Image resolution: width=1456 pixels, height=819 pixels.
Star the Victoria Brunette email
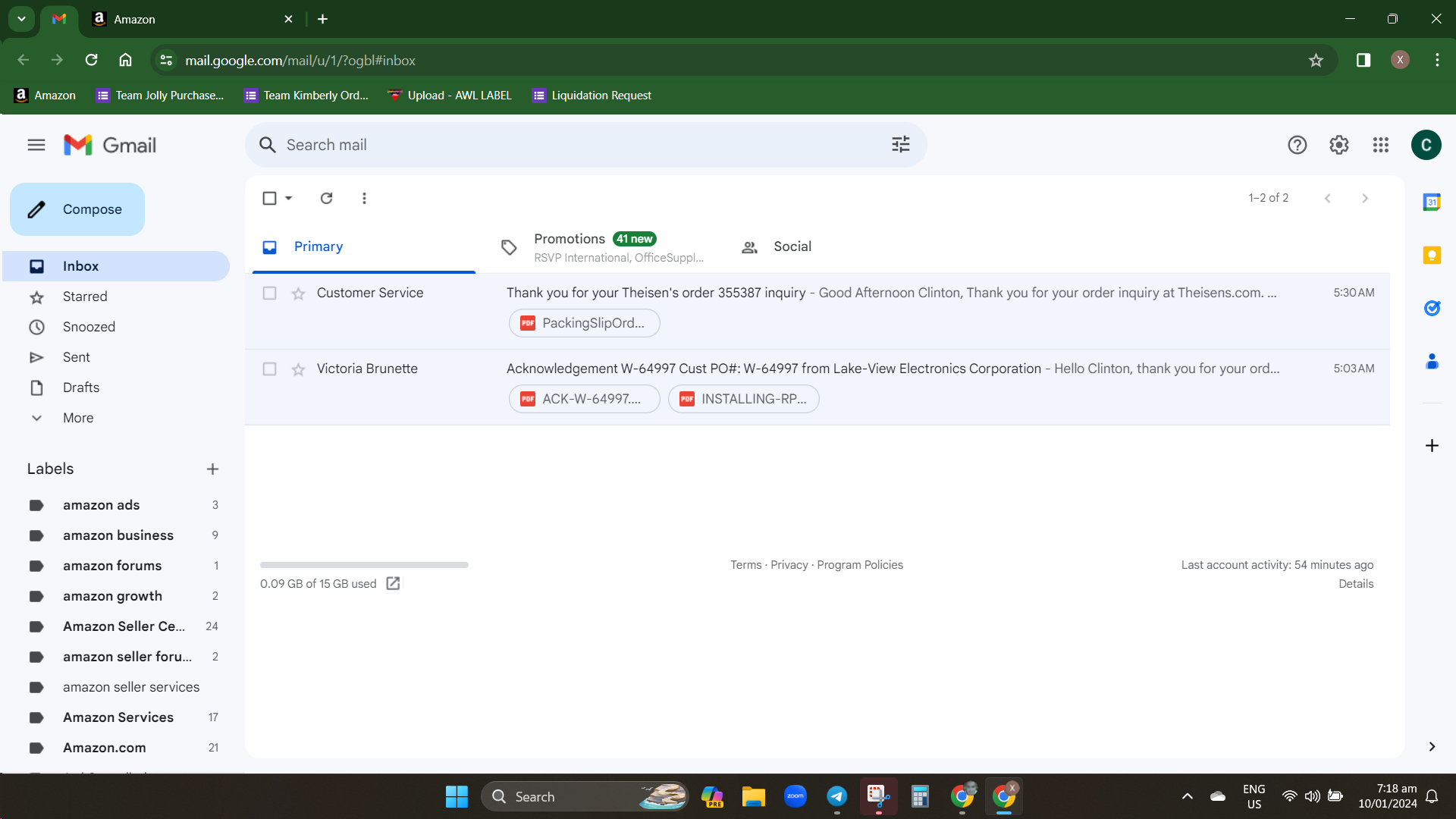(x=298, y=369)
